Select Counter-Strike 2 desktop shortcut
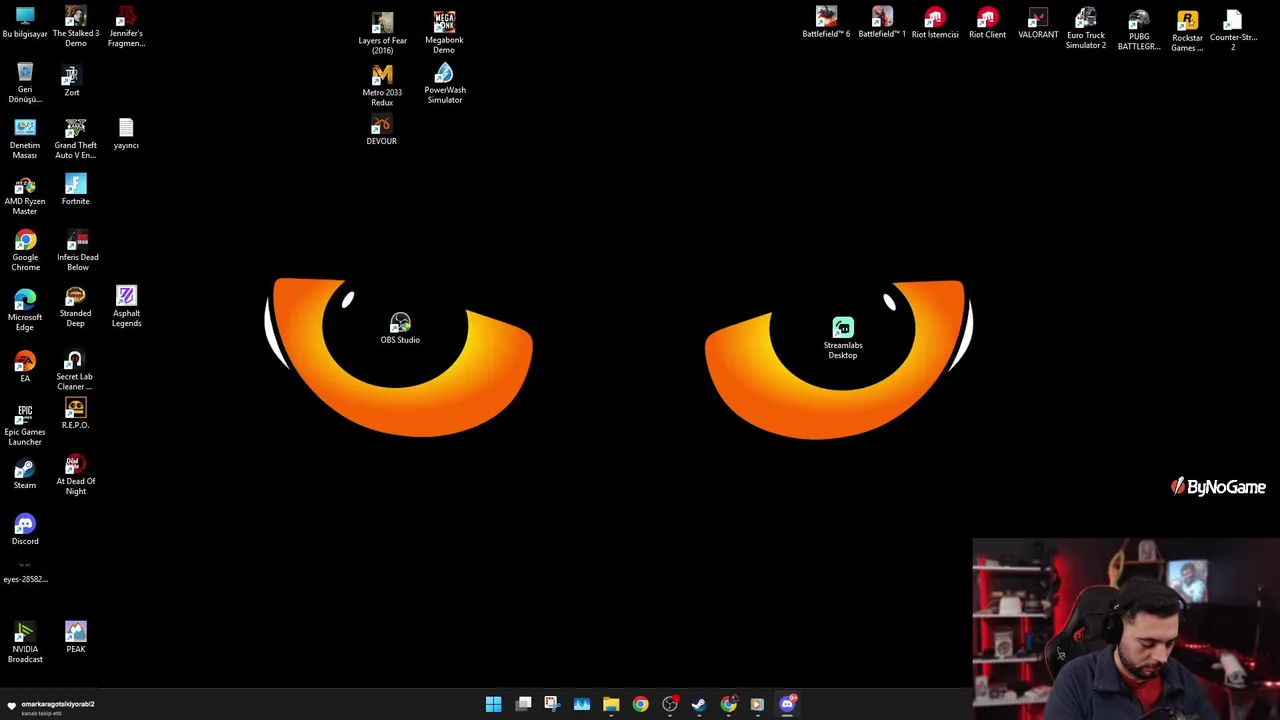 coord(1233,30)
